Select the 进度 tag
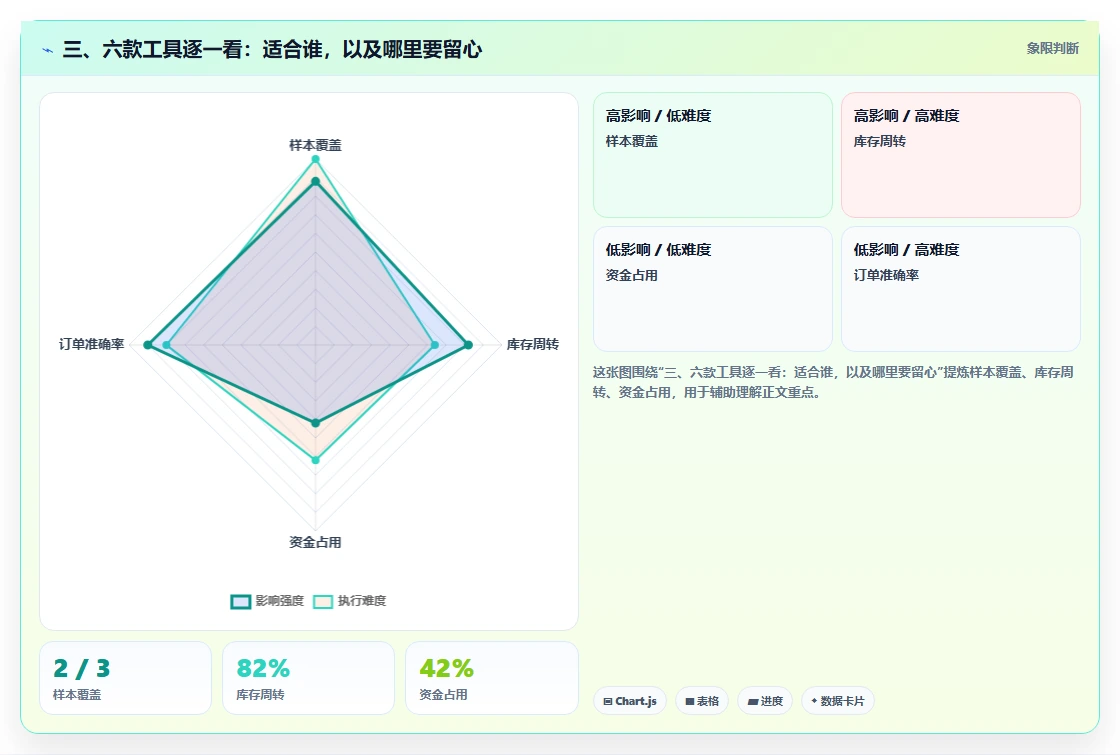The image size is (1120, 755). [765, 701]
